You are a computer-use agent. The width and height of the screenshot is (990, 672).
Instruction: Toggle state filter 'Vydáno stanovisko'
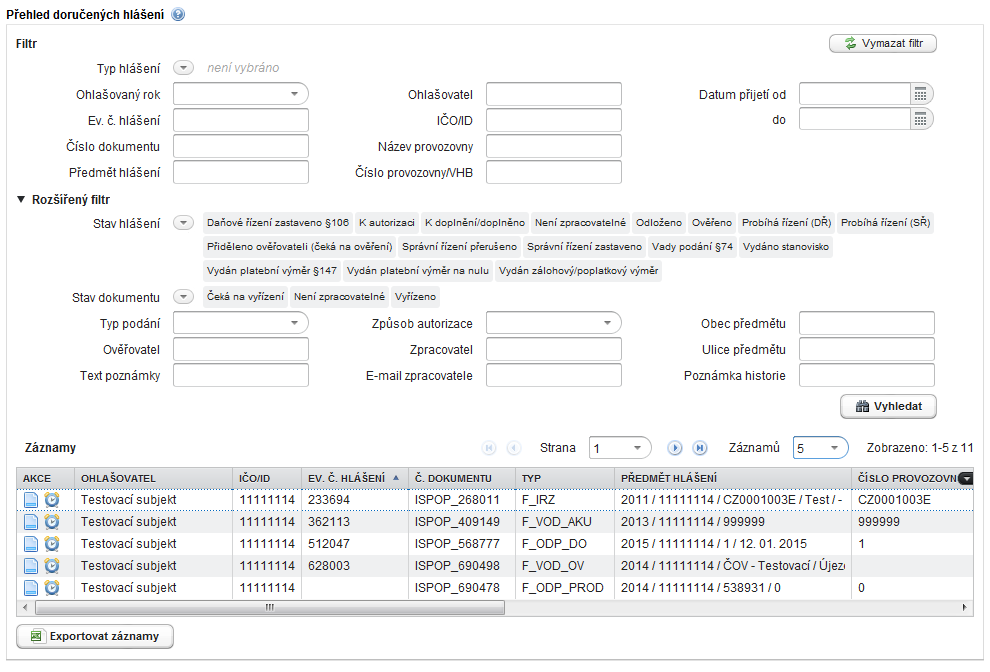point(785,247)
